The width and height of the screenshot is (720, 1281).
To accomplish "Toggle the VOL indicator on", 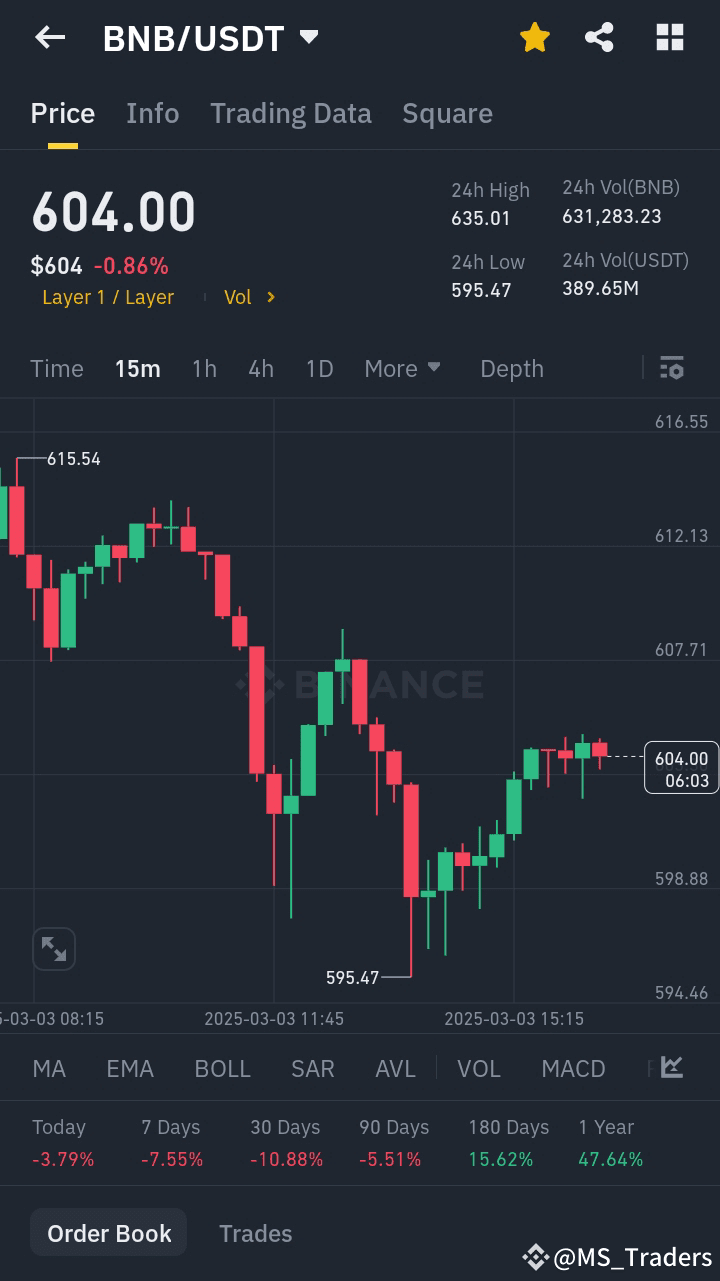I will (479, 1068).
